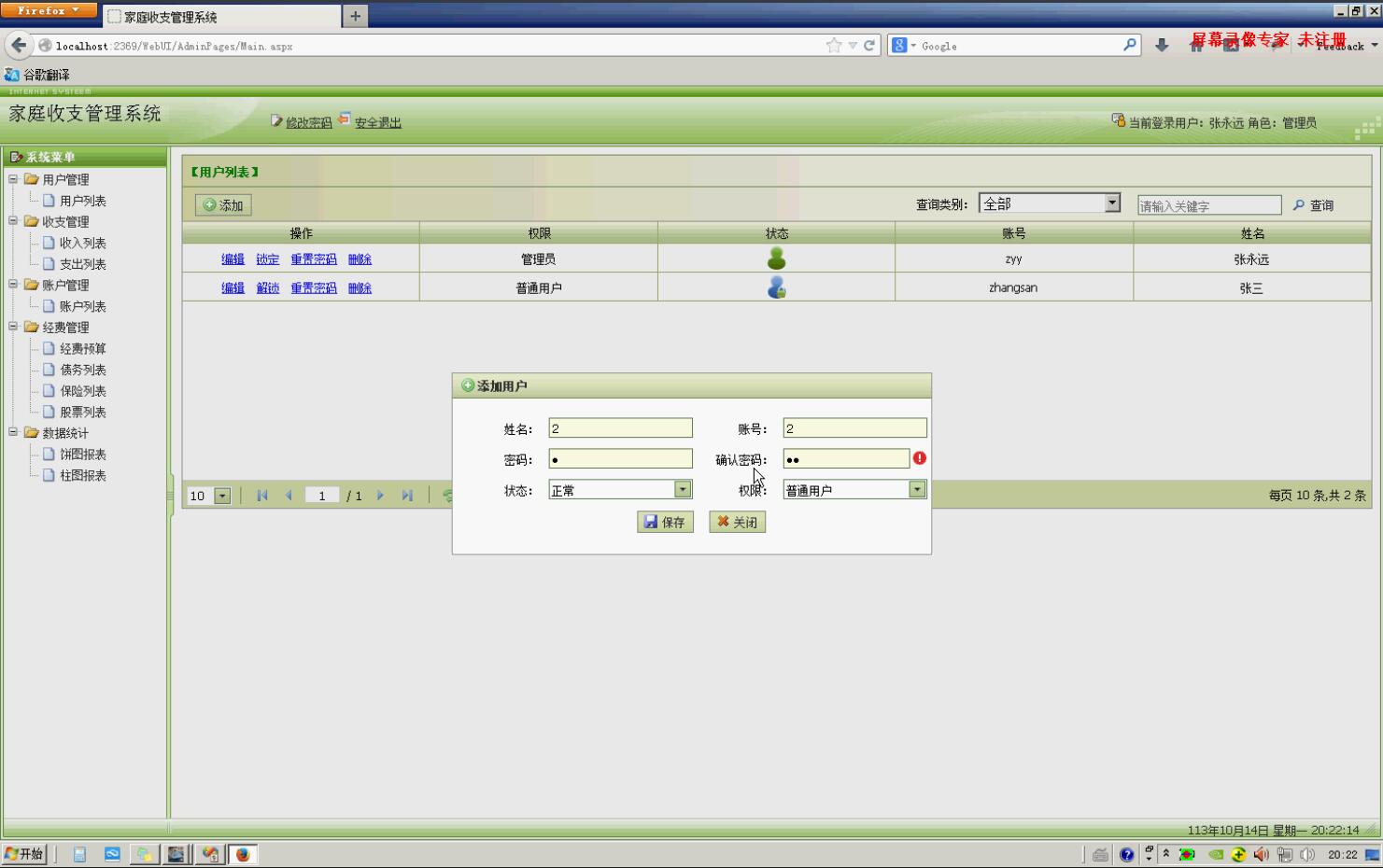The height and width of the screenshot is (868, 1383).
Task: Open the 状态 dropdown showing 正常
Action: (x=683, y=489)
